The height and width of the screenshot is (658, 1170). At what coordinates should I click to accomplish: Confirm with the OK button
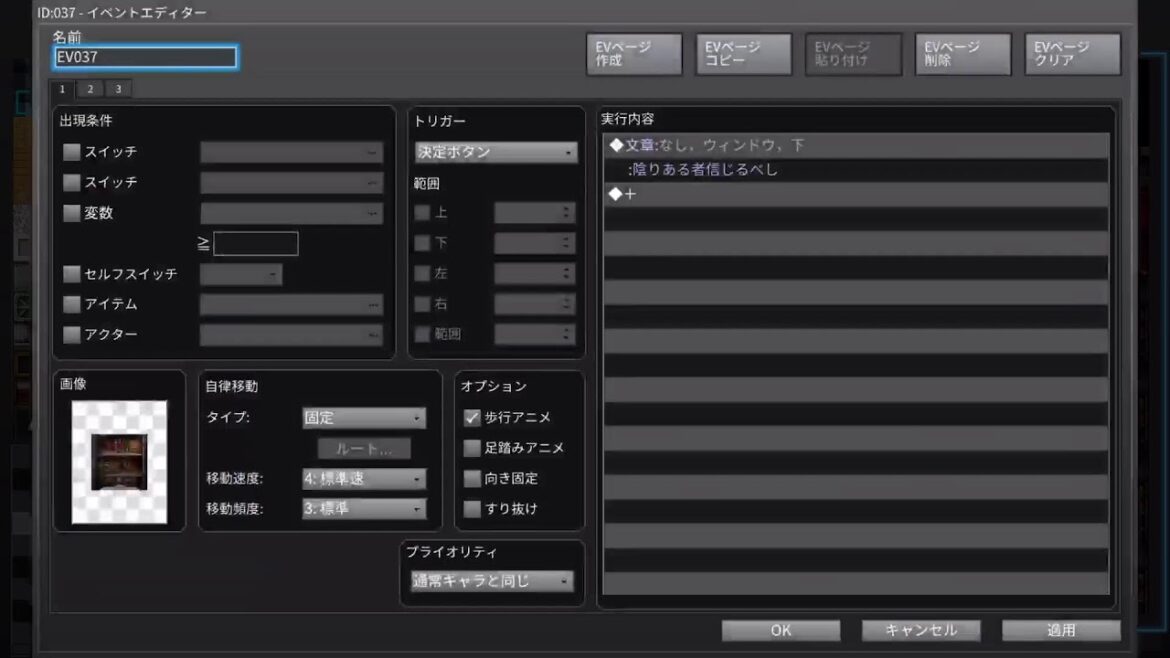[781, 630]
